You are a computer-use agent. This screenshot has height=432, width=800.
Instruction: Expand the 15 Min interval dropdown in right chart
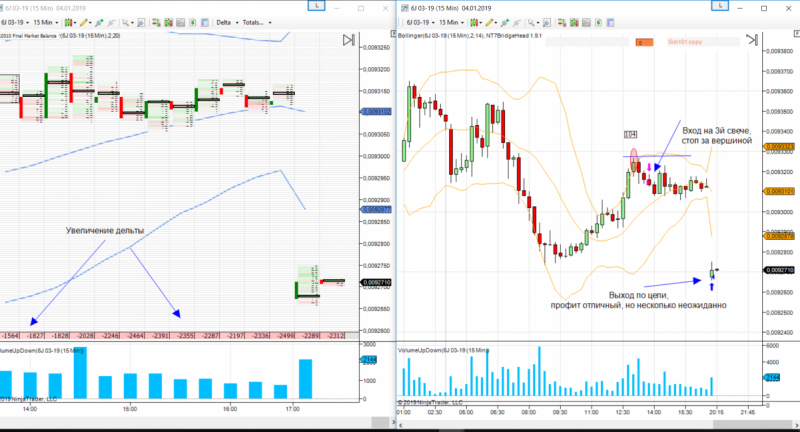(x=452, y=22)
